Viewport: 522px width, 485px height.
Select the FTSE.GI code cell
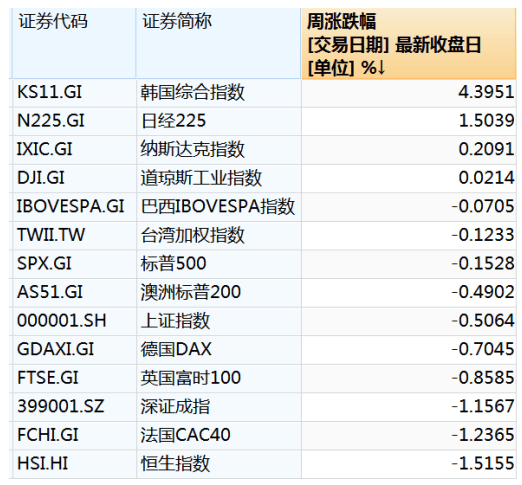pyautogui.click(x=74, y=378)
